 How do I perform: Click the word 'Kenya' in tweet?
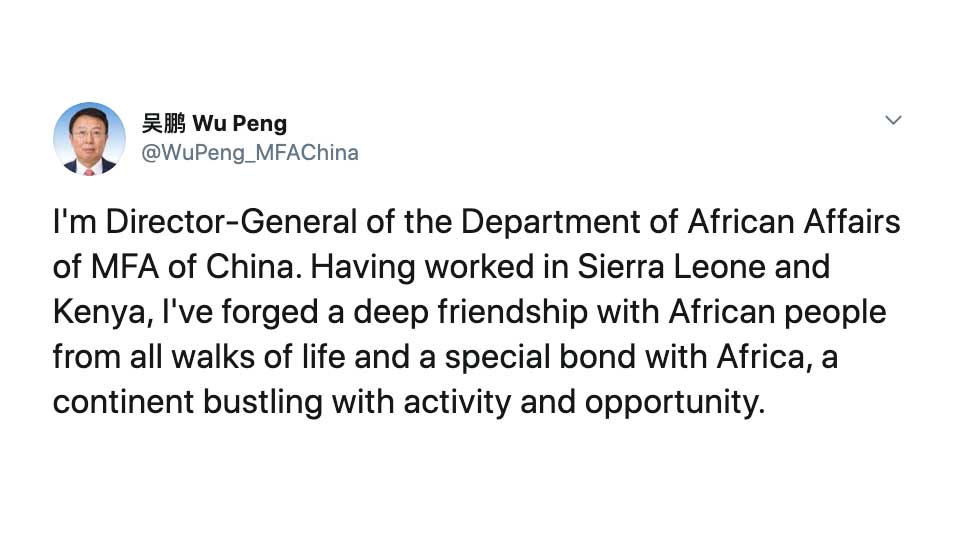pos(99,312)
